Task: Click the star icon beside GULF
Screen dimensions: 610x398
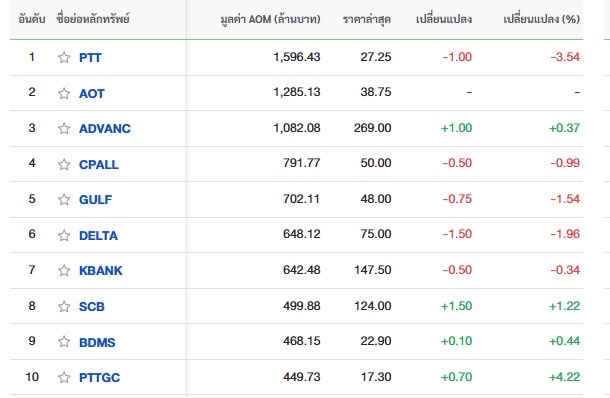Action: coord(64,200)
